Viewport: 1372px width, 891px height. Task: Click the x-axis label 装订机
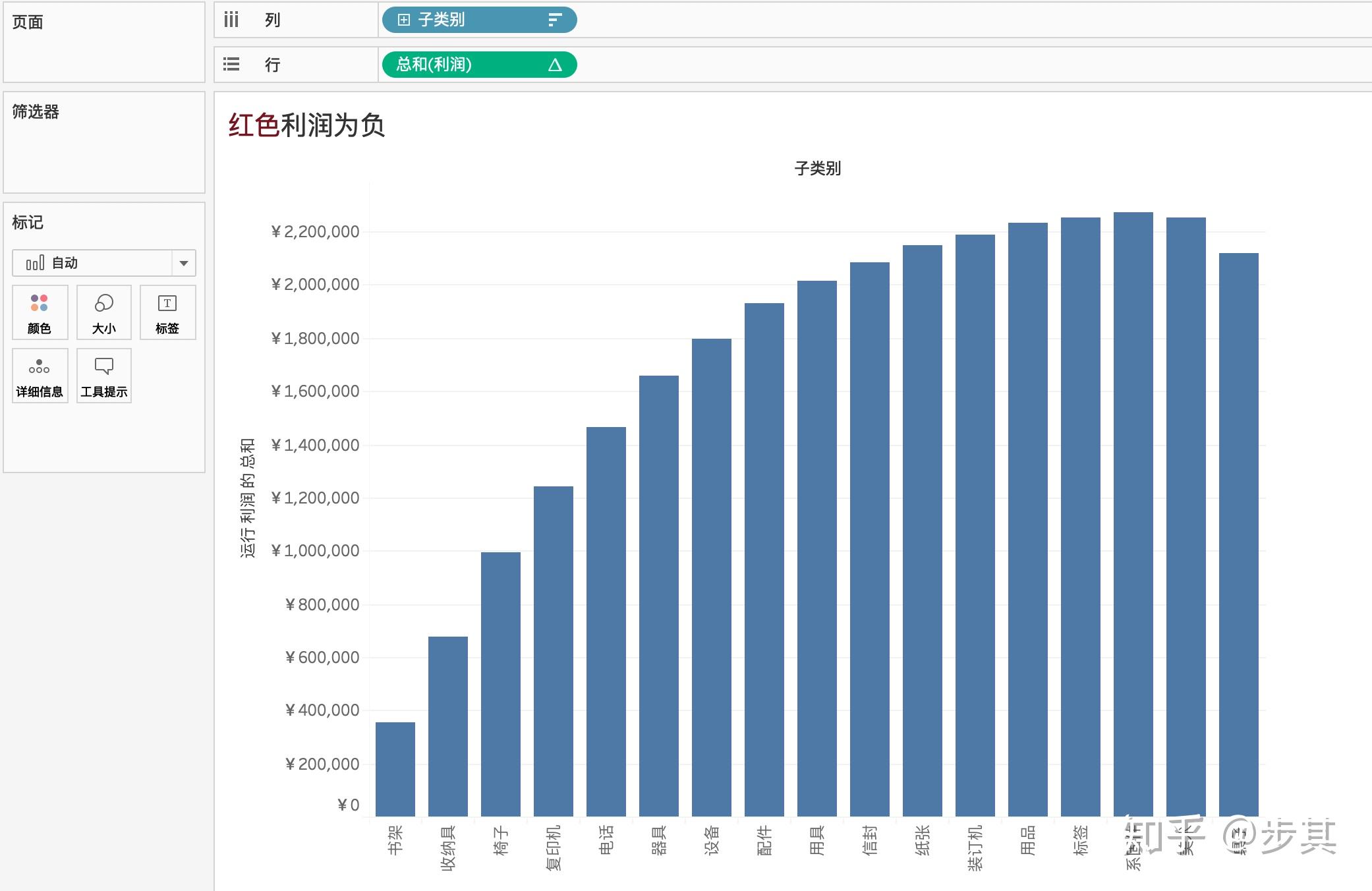click(975, 848)
